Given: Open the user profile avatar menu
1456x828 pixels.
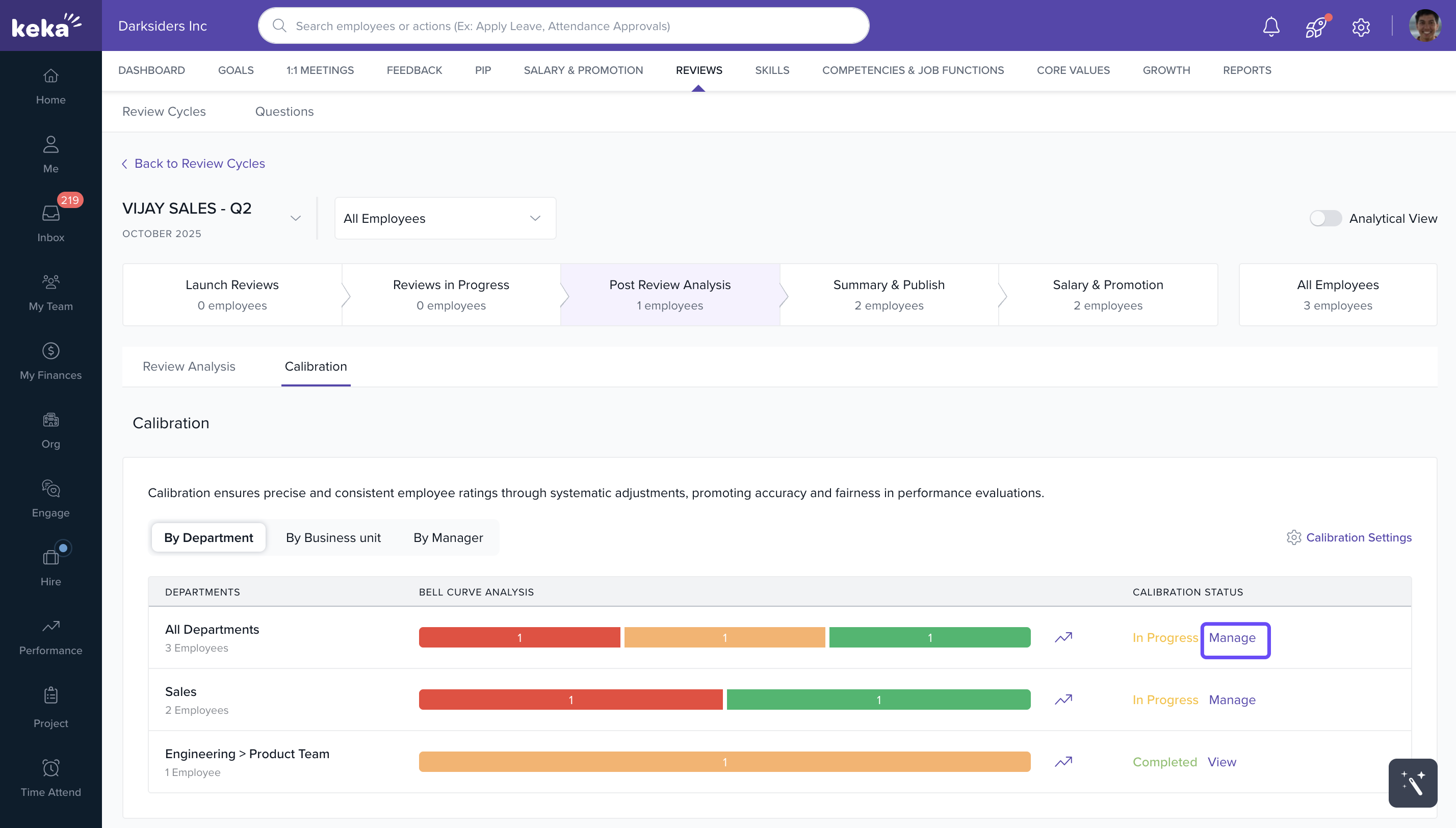Looking at the screenshot, I should (1424, 25).
